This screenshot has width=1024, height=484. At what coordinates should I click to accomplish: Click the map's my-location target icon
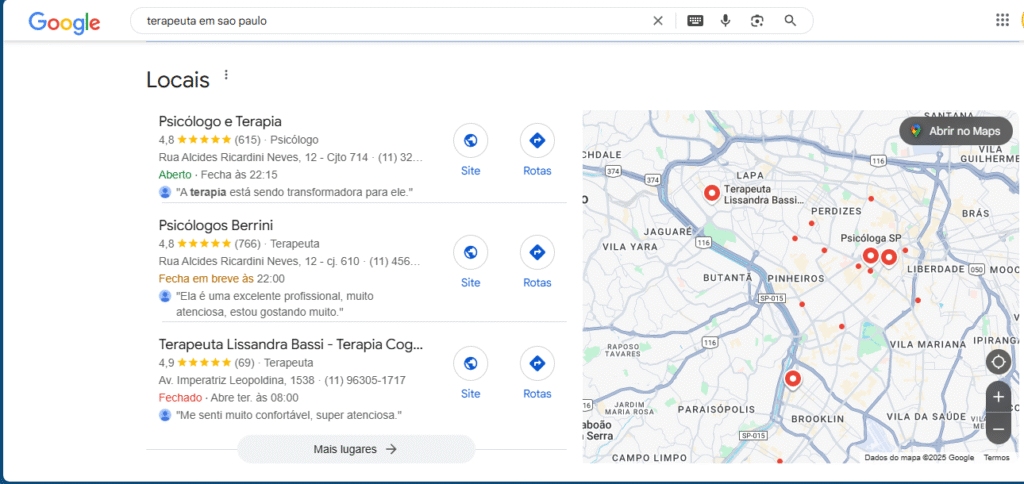[998, 361]
